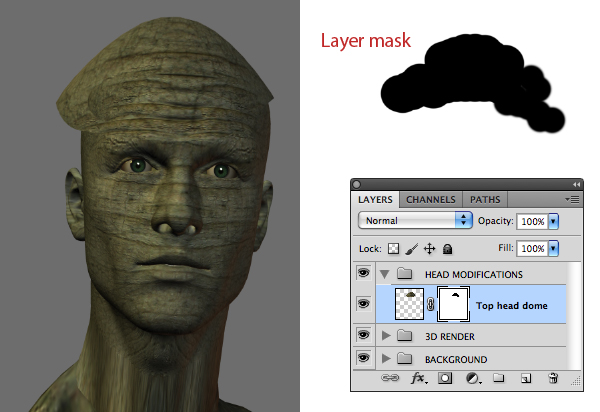Select the Top head dome layer mask thumbnail
This screenshot has height=412, width=600.
click(x=453, y=304)
